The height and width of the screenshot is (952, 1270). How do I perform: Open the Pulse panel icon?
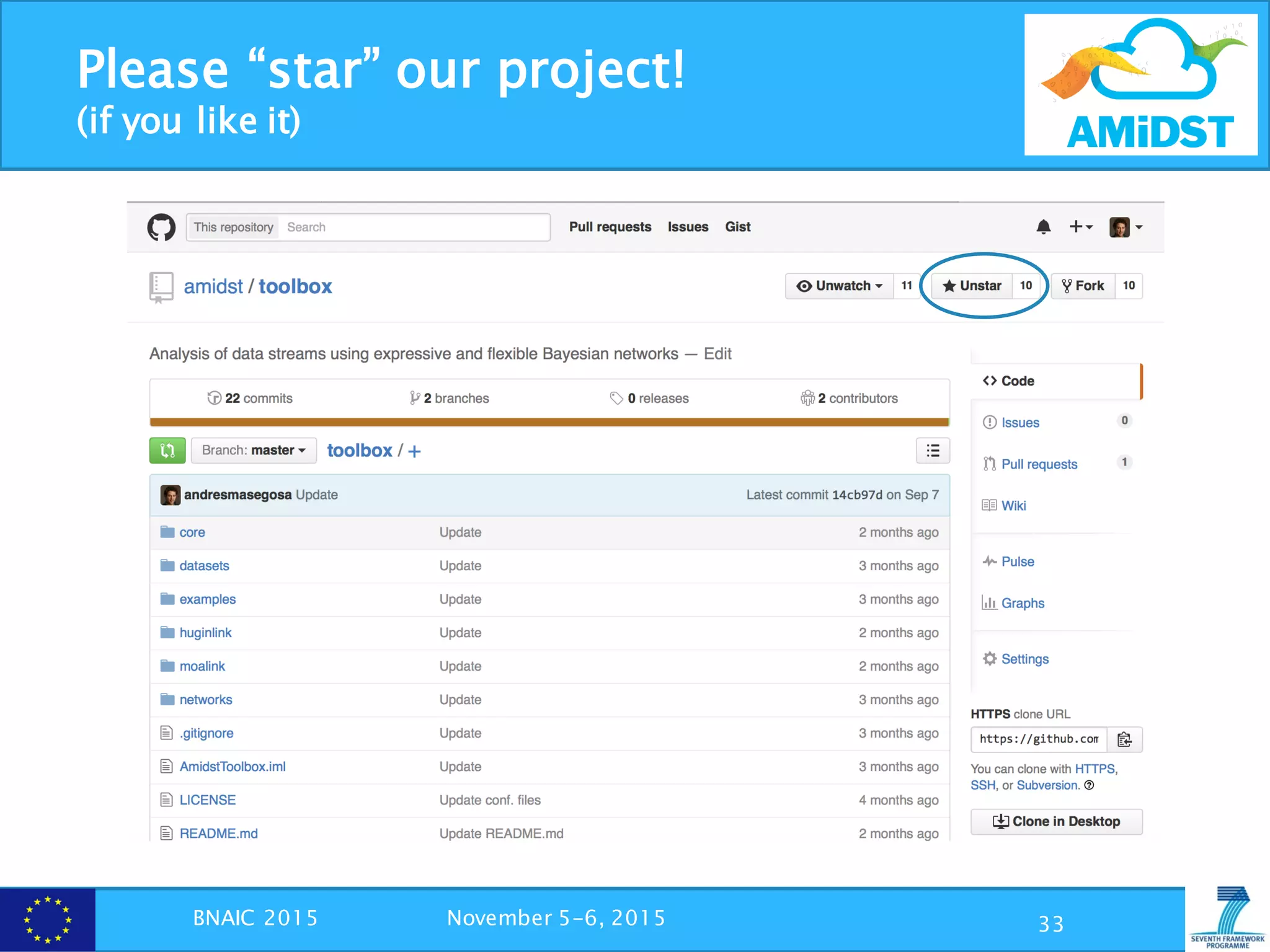[x=990, y=561]
